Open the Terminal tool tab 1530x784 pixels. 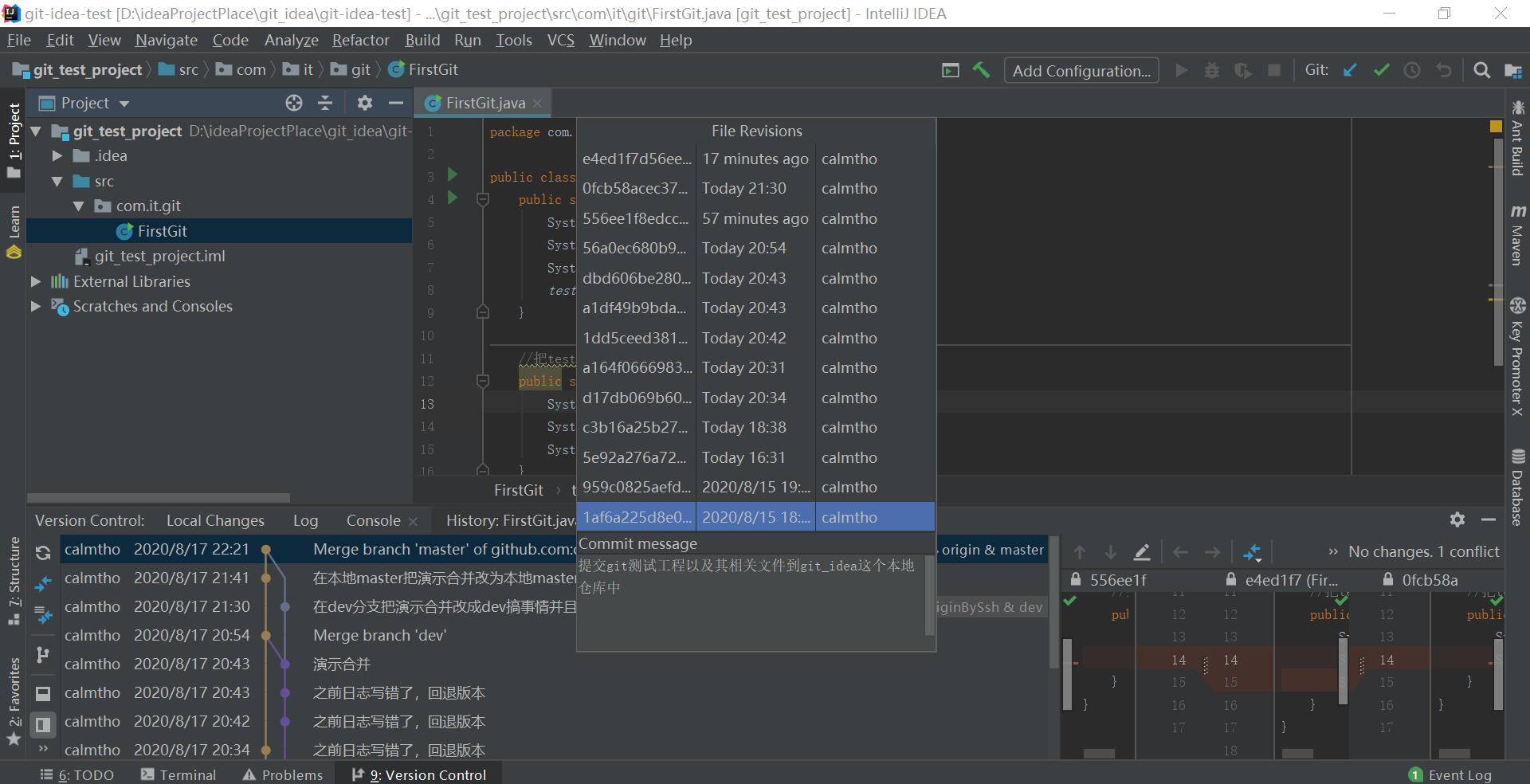178,774
